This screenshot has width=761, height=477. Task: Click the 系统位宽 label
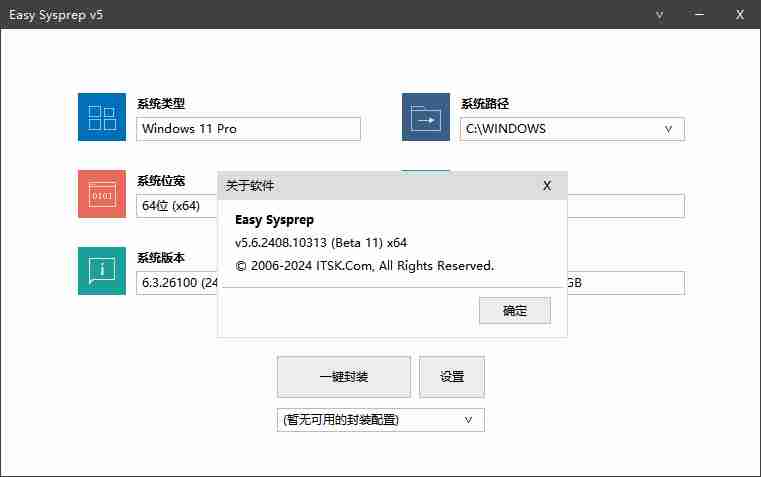tap(161, 181)
